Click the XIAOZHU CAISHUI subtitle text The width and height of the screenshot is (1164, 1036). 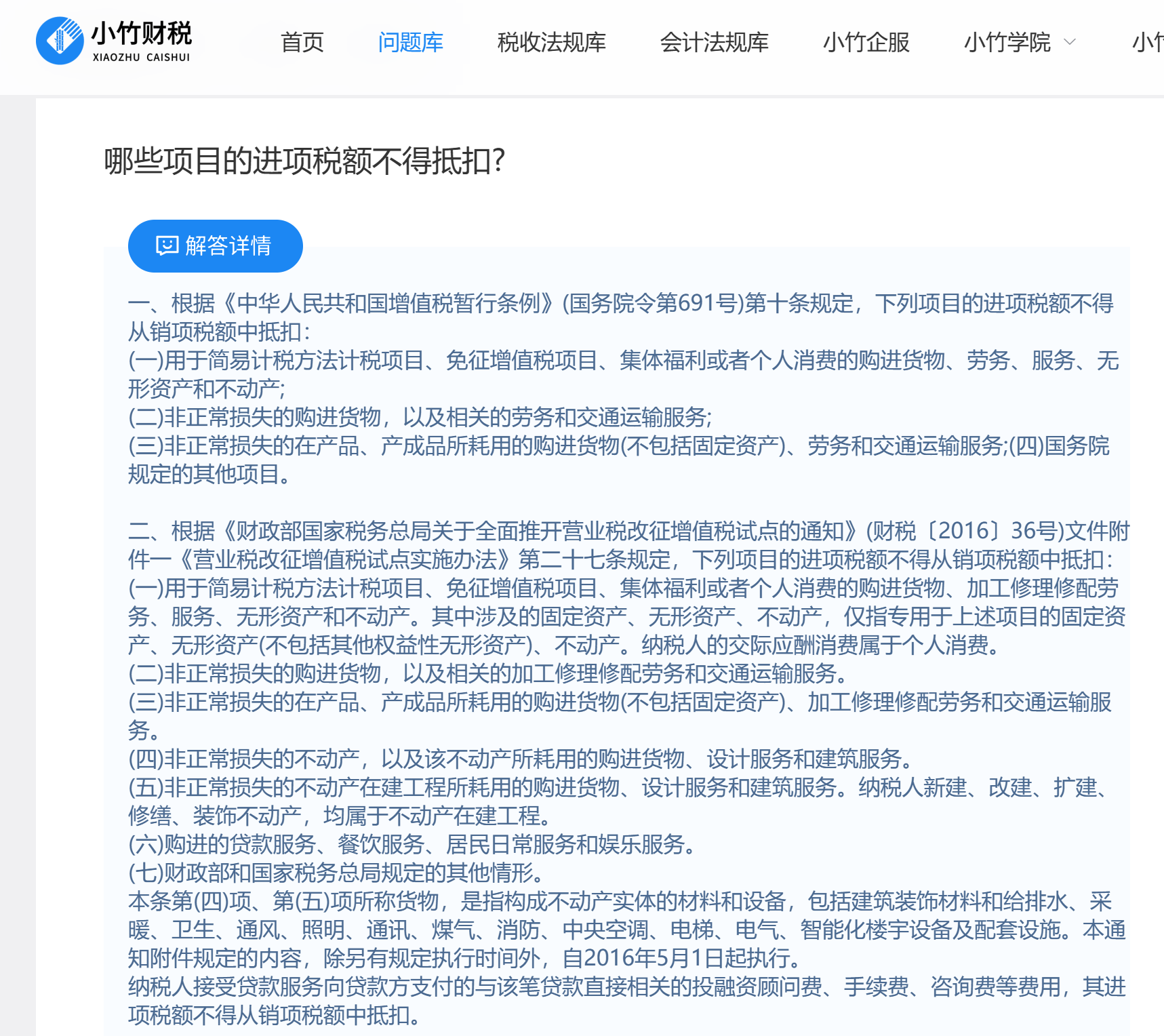141,58
